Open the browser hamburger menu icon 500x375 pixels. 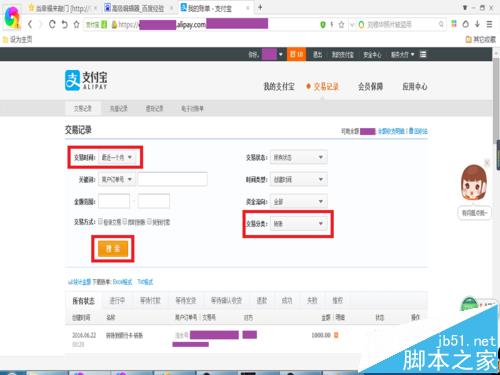click(489, 24)
